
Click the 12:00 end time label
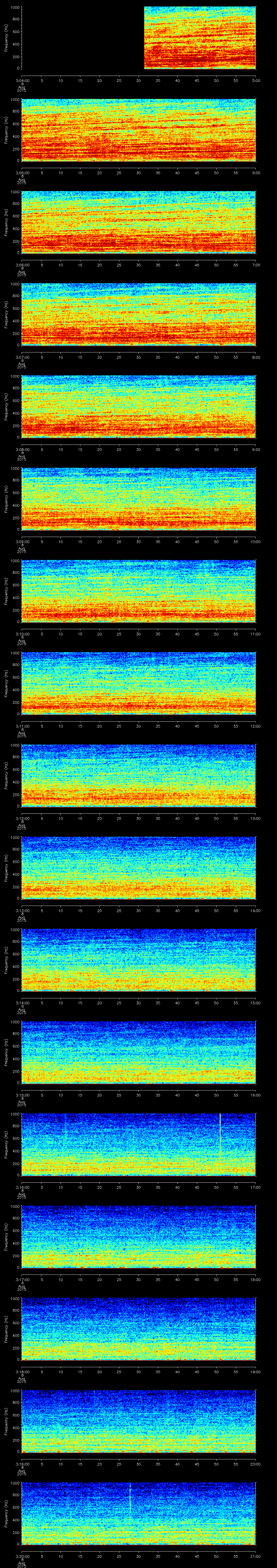pyautogui.click(x=256, y=726)
